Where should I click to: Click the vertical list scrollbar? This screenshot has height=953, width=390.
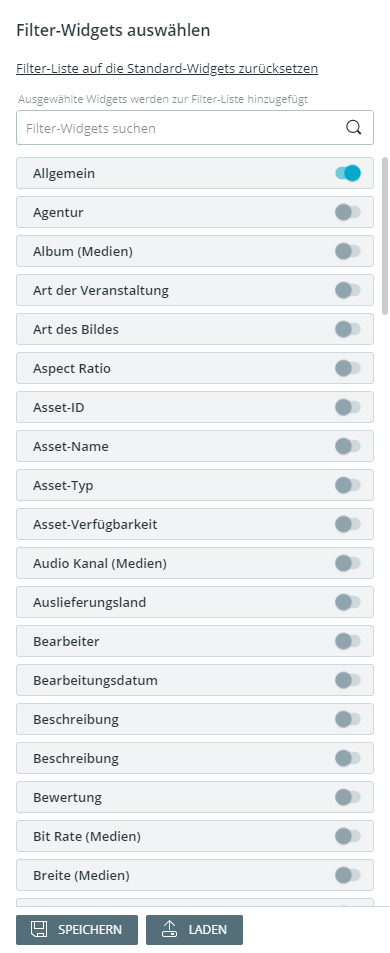coord(385,236)
